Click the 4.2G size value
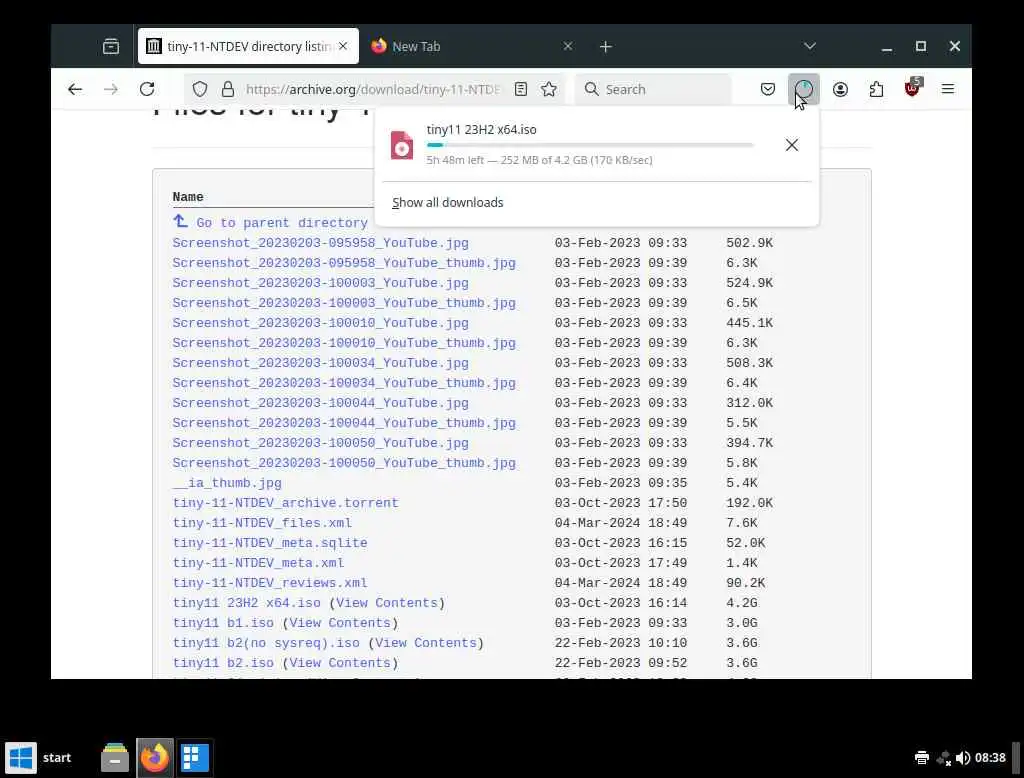 tap(742, 603)
